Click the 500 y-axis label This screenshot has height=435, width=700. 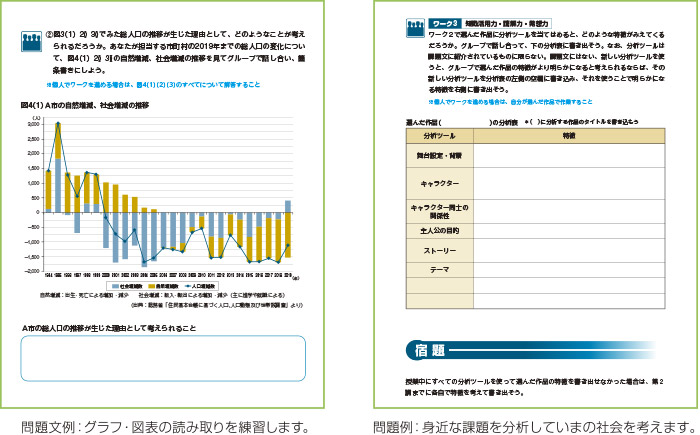pos(36,198)
